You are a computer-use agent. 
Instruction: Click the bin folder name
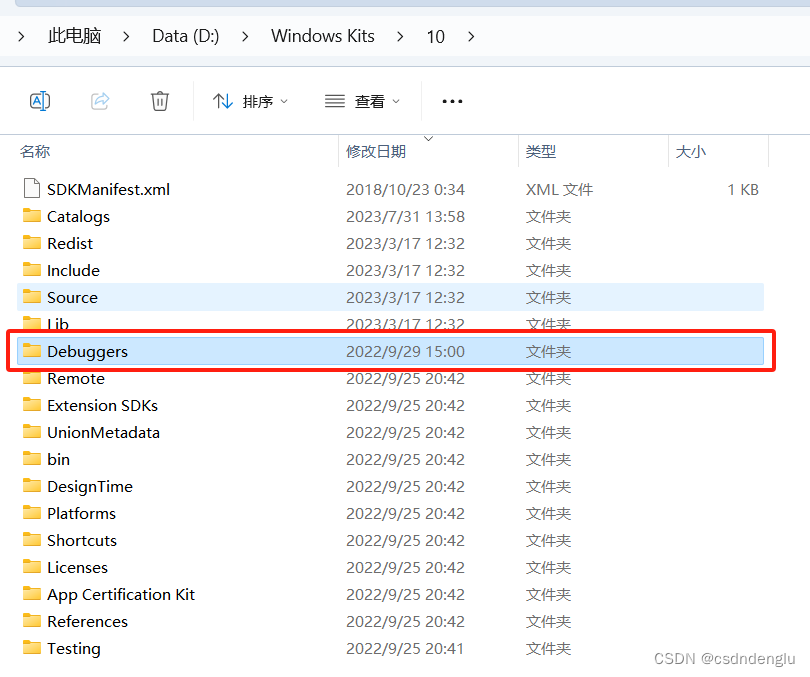point(58,459)
